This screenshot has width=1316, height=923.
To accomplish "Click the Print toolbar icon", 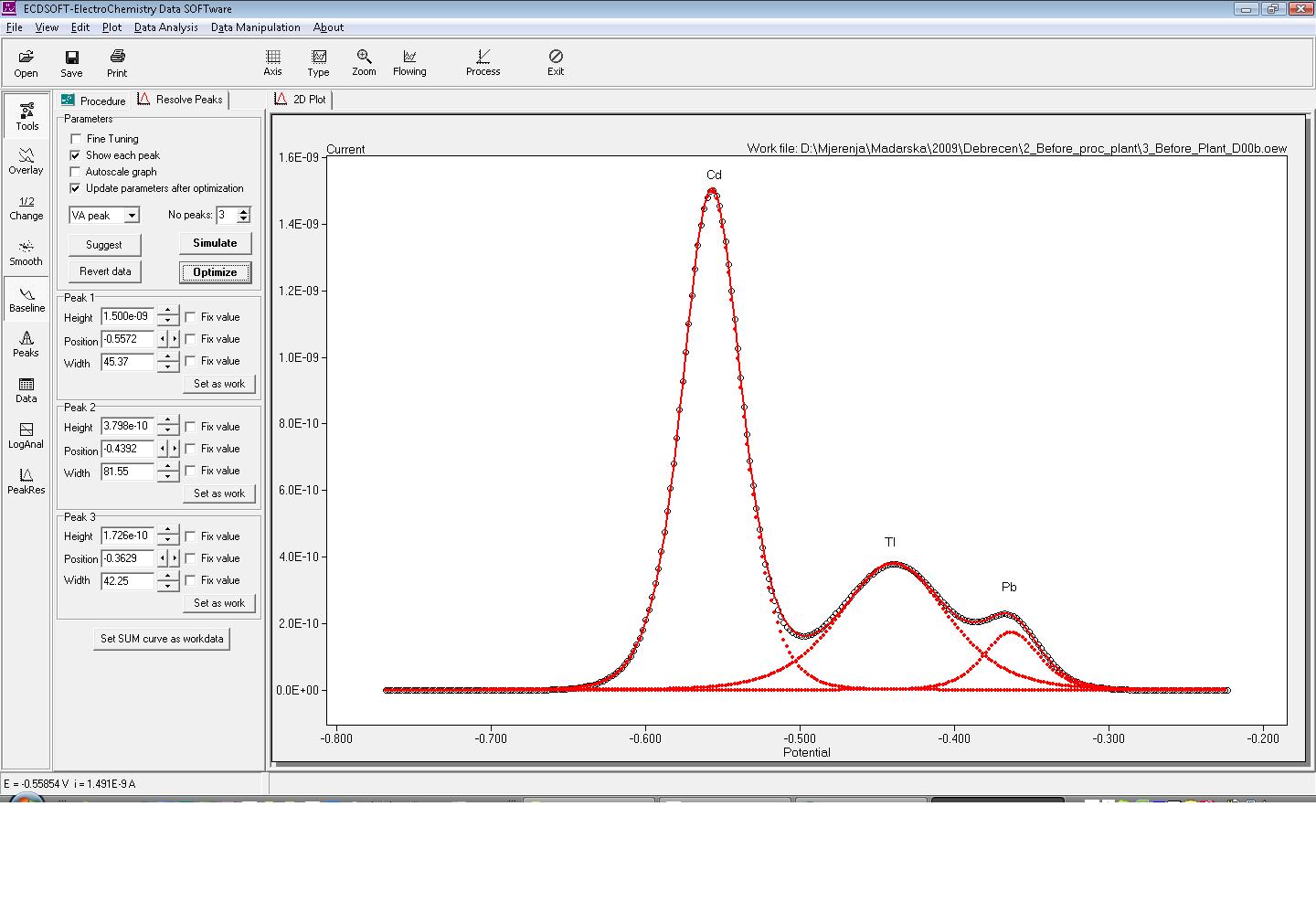I will click(x=117, y=63).
